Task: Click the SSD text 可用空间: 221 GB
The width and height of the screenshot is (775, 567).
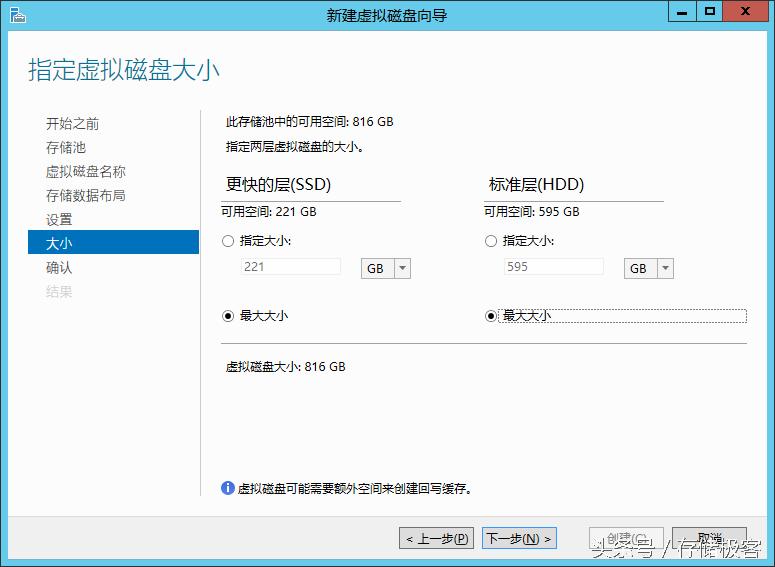Action: pyautogui.click(x=268, y=212)
